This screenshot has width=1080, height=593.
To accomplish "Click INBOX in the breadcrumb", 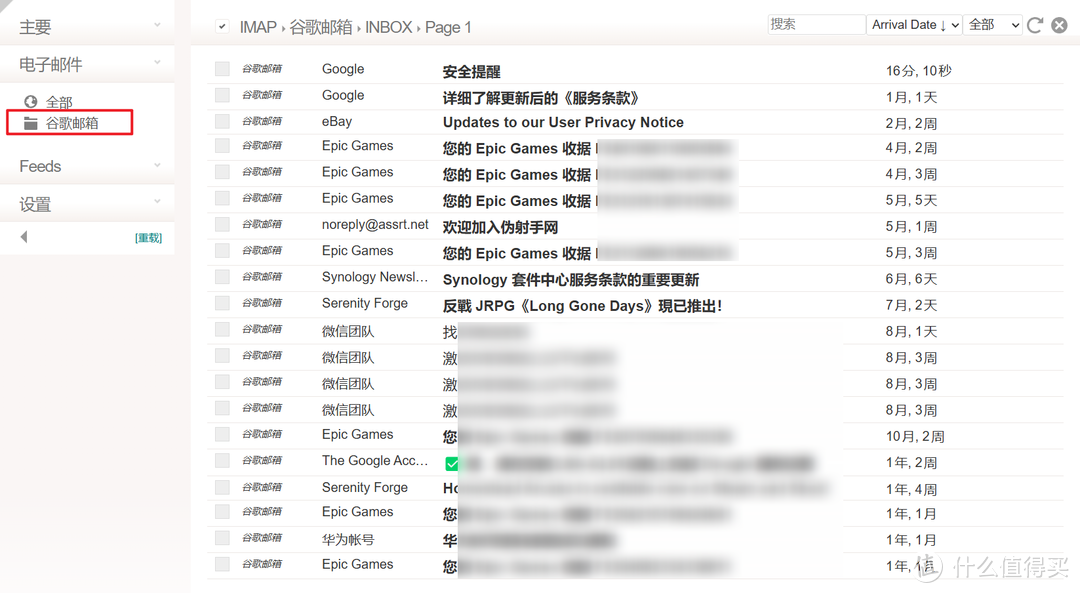I will point(388,28).
